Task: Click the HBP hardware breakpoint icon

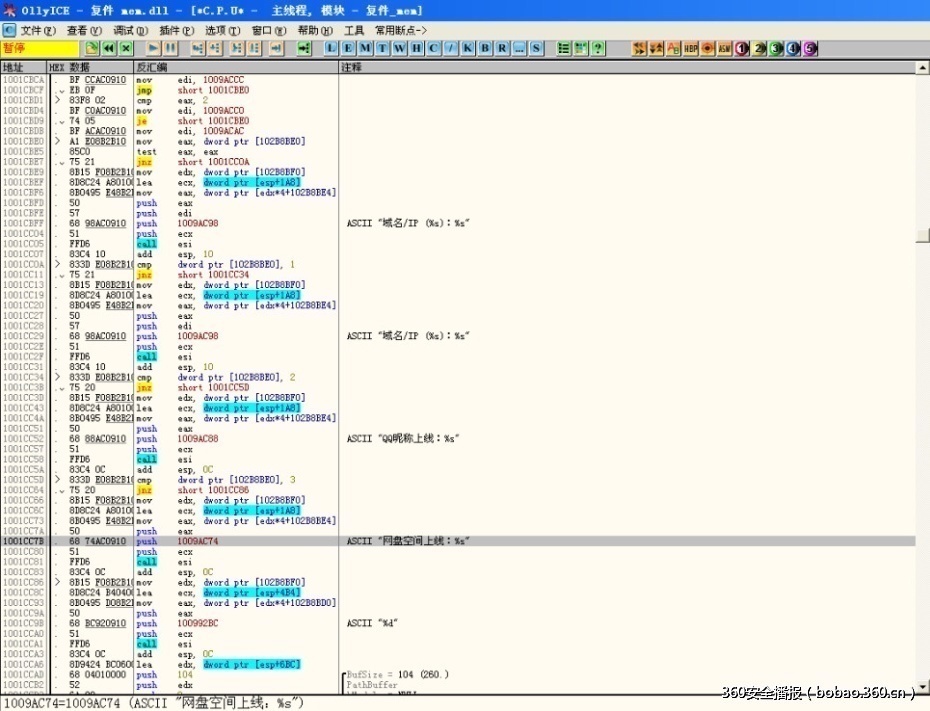Action: (x=691, y=48)
